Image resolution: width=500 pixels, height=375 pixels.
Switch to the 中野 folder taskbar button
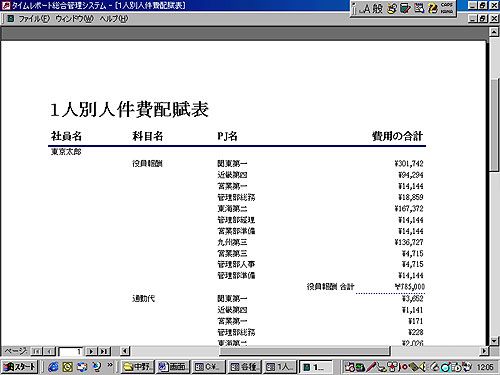click(138, 367)
